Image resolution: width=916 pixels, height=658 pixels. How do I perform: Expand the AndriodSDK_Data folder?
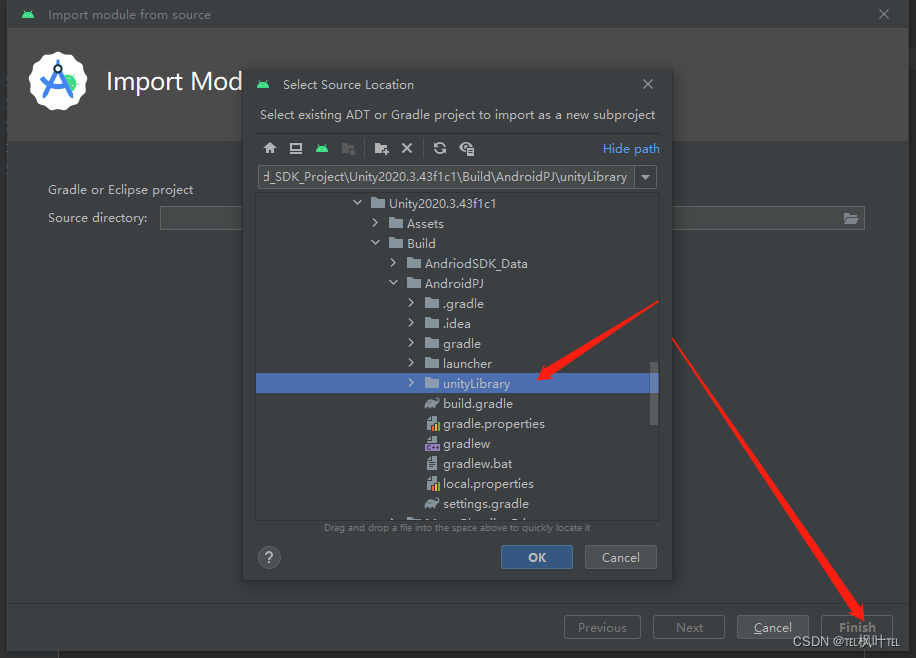393,263
